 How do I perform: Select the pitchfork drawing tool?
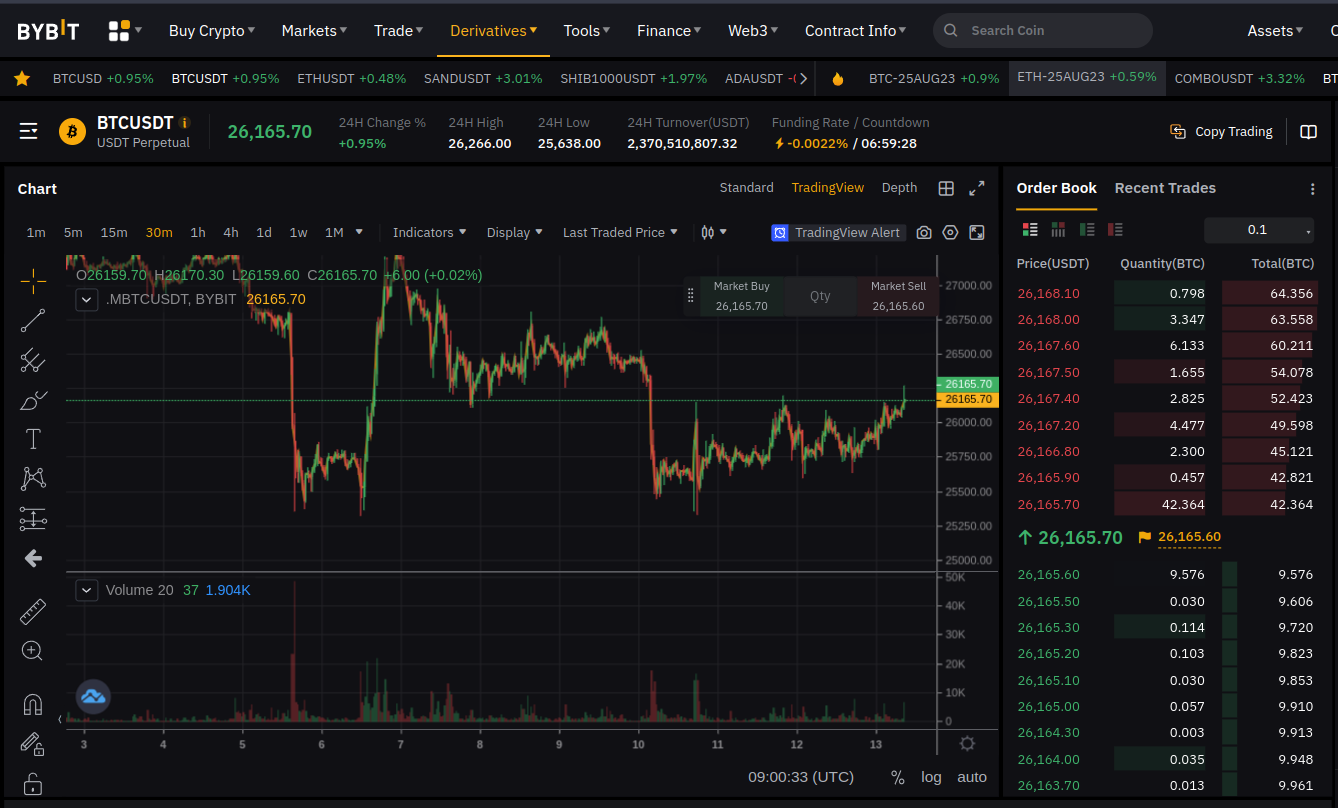point(33,360)
